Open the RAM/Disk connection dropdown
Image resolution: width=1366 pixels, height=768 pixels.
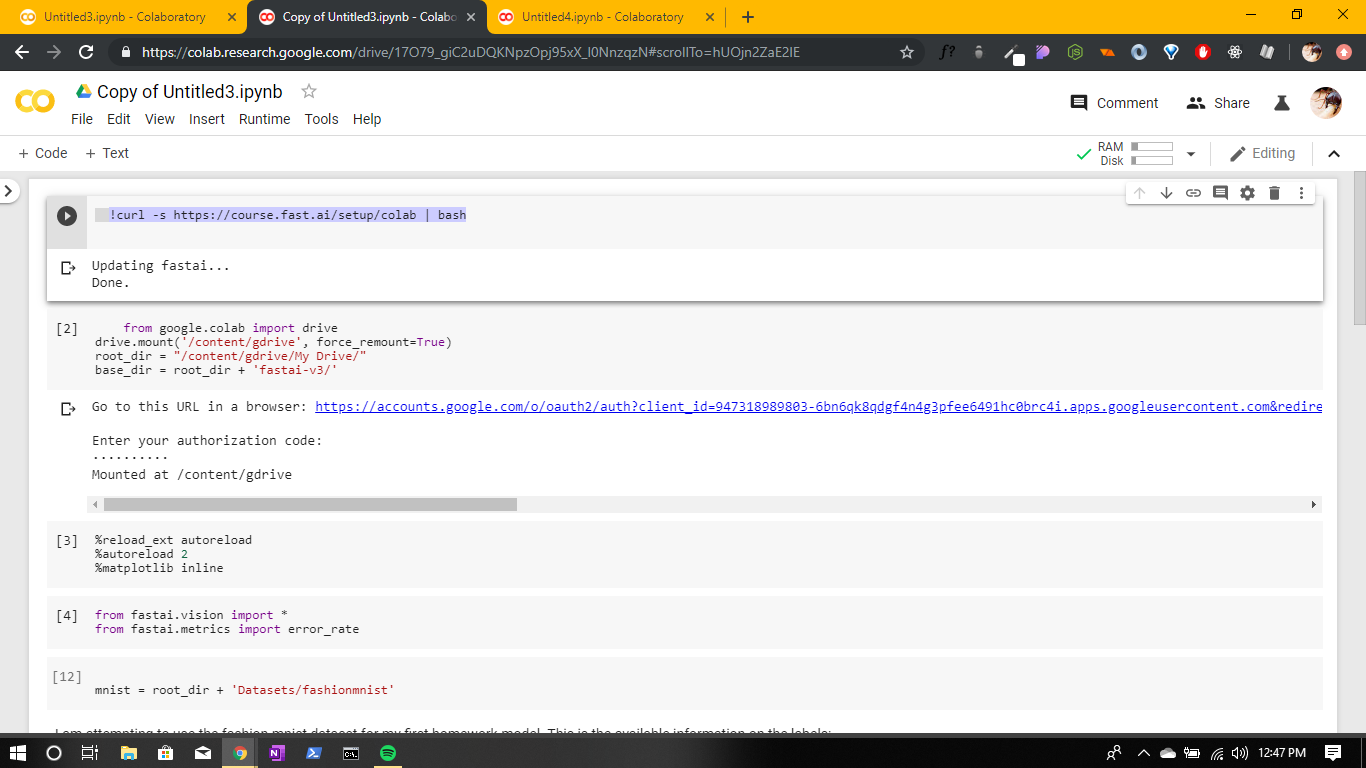[x=1190, y=154]
